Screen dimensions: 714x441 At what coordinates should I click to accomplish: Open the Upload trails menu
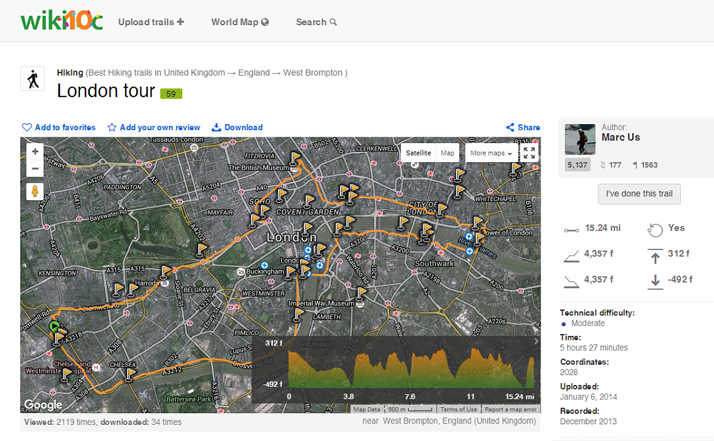point(150,21)
